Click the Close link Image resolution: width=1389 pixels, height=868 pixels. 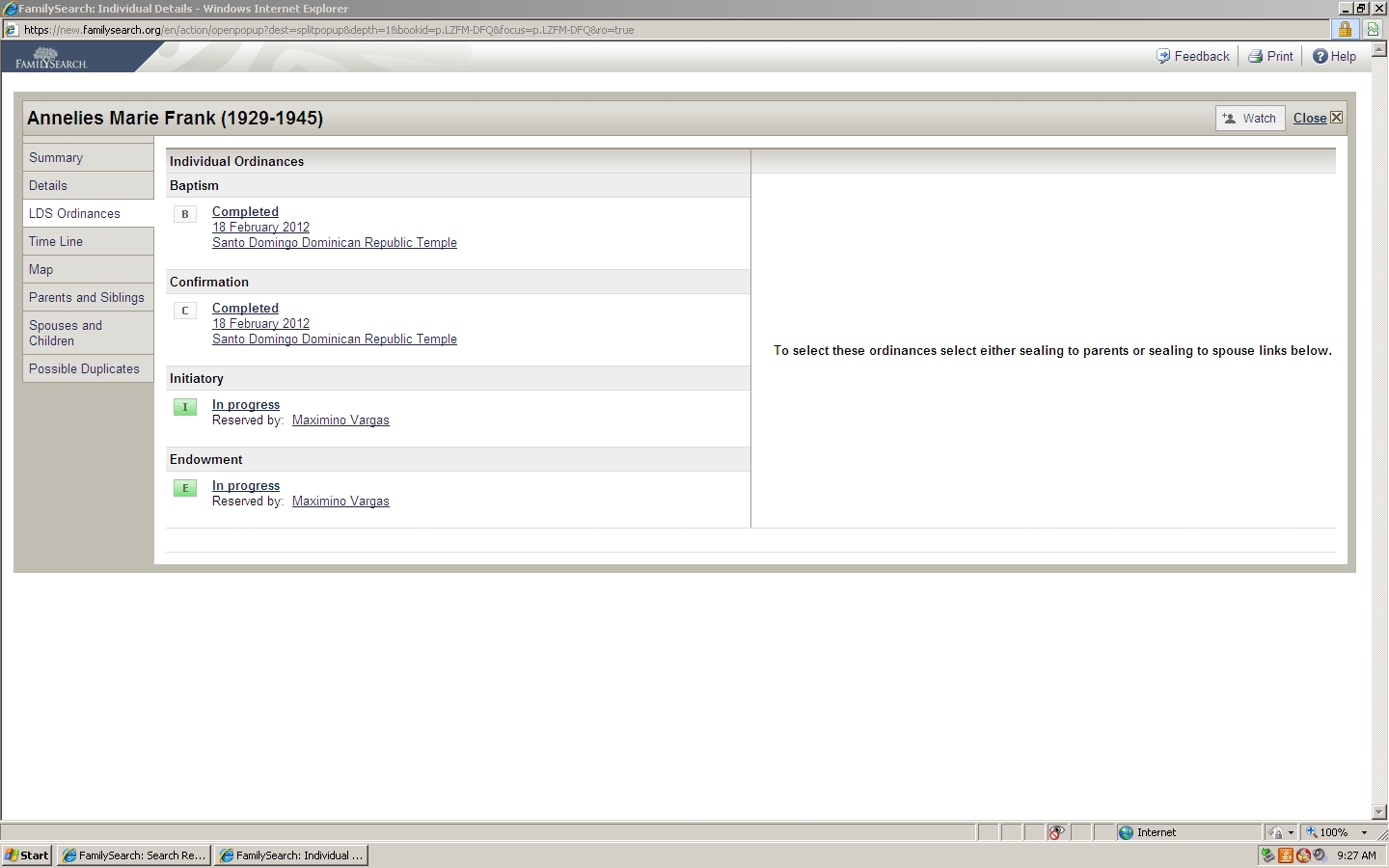(x=1310, y=118)
